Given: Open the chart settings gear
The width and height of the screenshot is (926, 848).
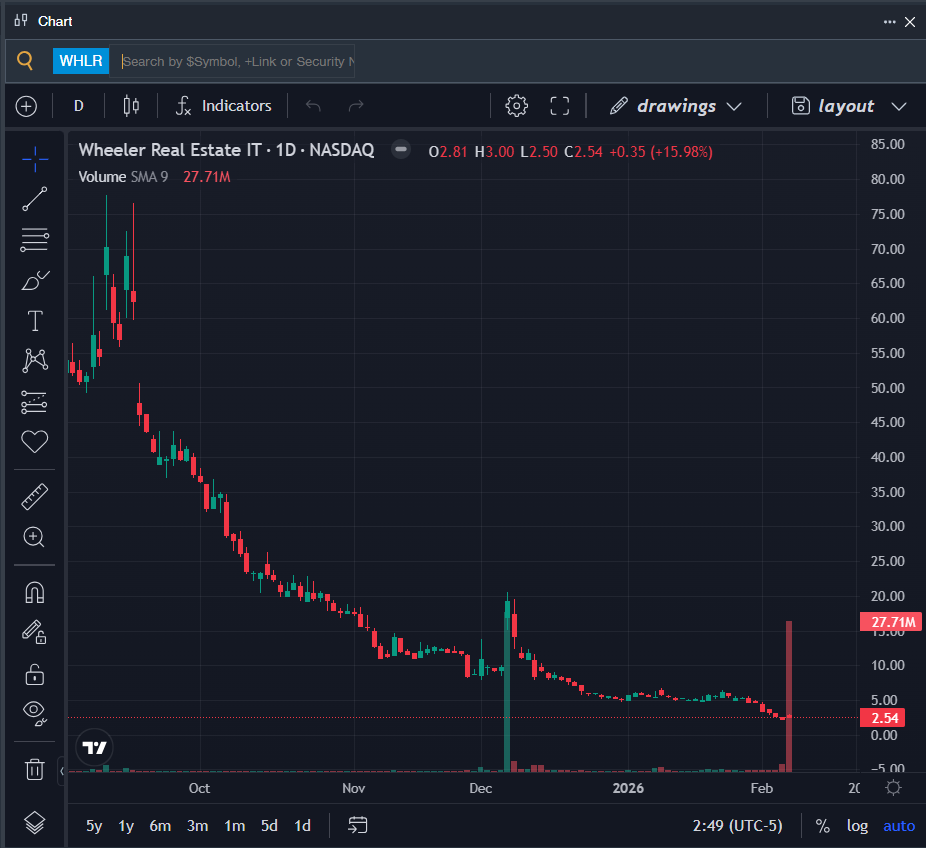Looking at the screenshot, I should [516, 106].
